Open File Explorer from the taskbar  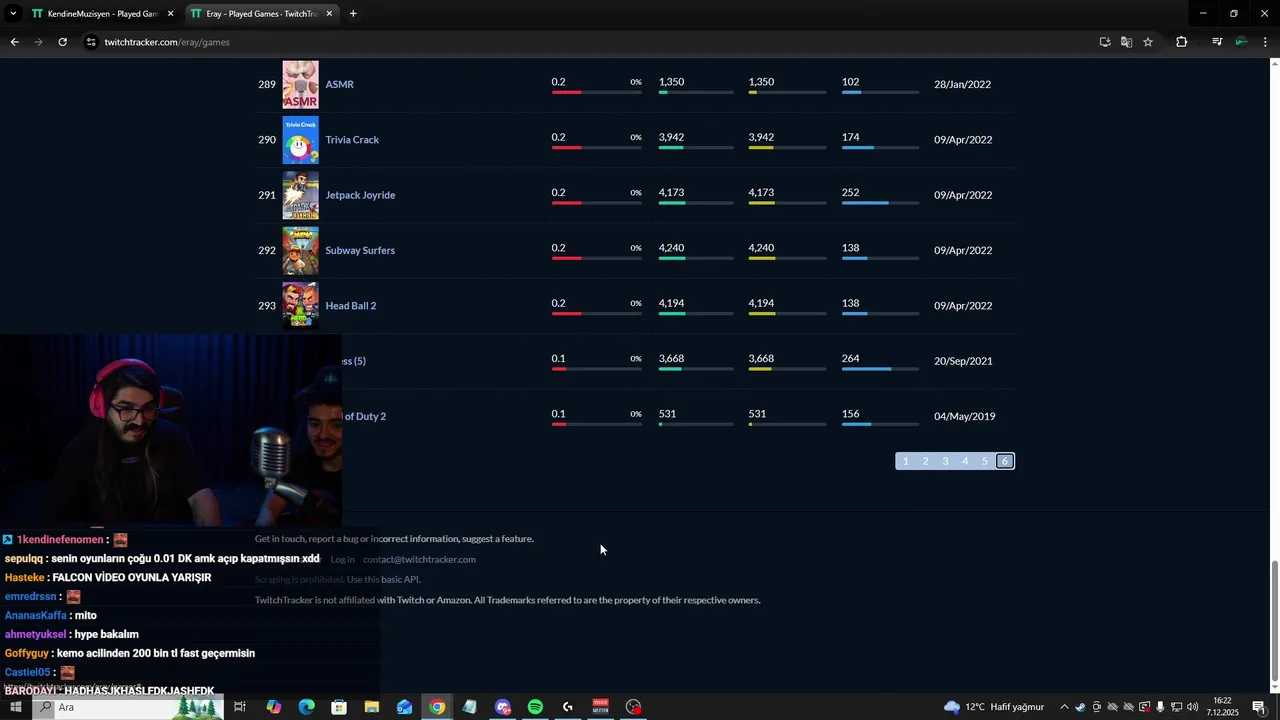(372, 707)
